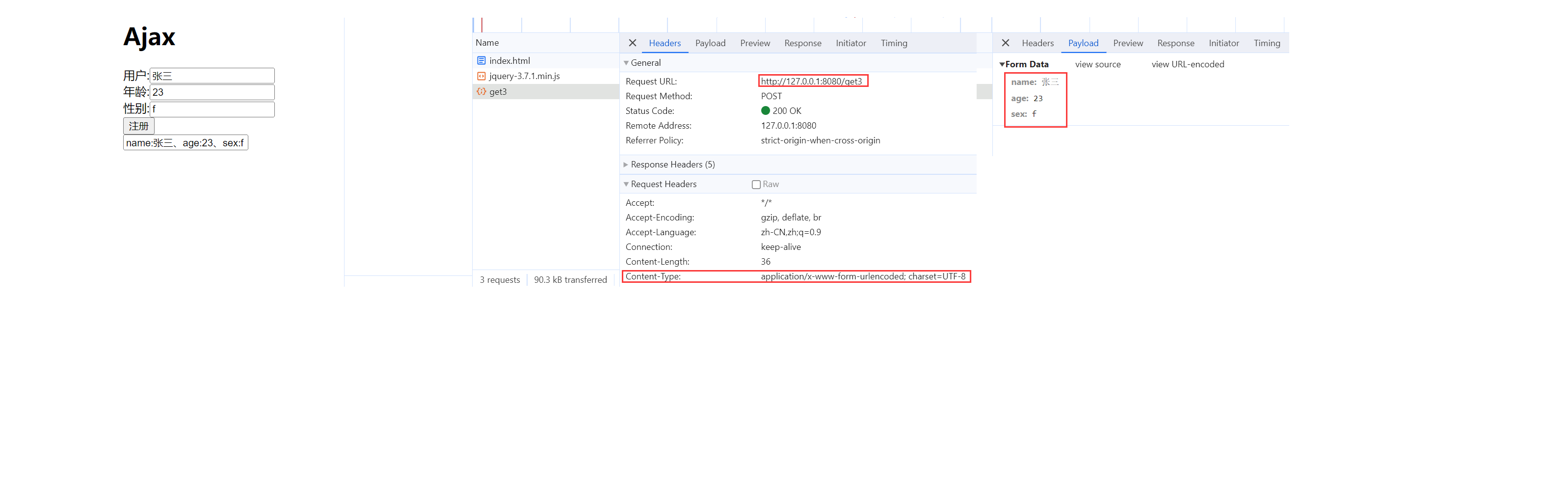
Task: Open the Timing tab in the right panel
Action: click(x=1267, y=43)
